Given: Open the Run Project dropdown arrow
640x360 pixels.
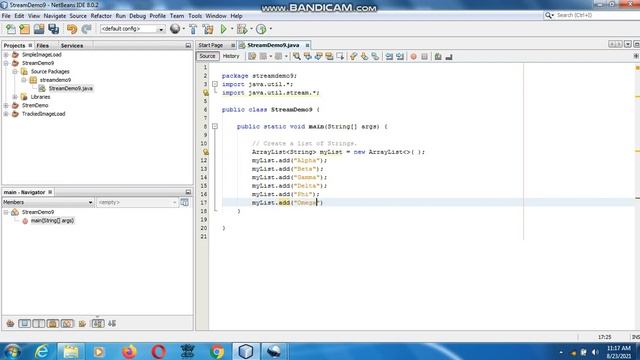Looking at the screenshot, I should click(x=232, y=29).
